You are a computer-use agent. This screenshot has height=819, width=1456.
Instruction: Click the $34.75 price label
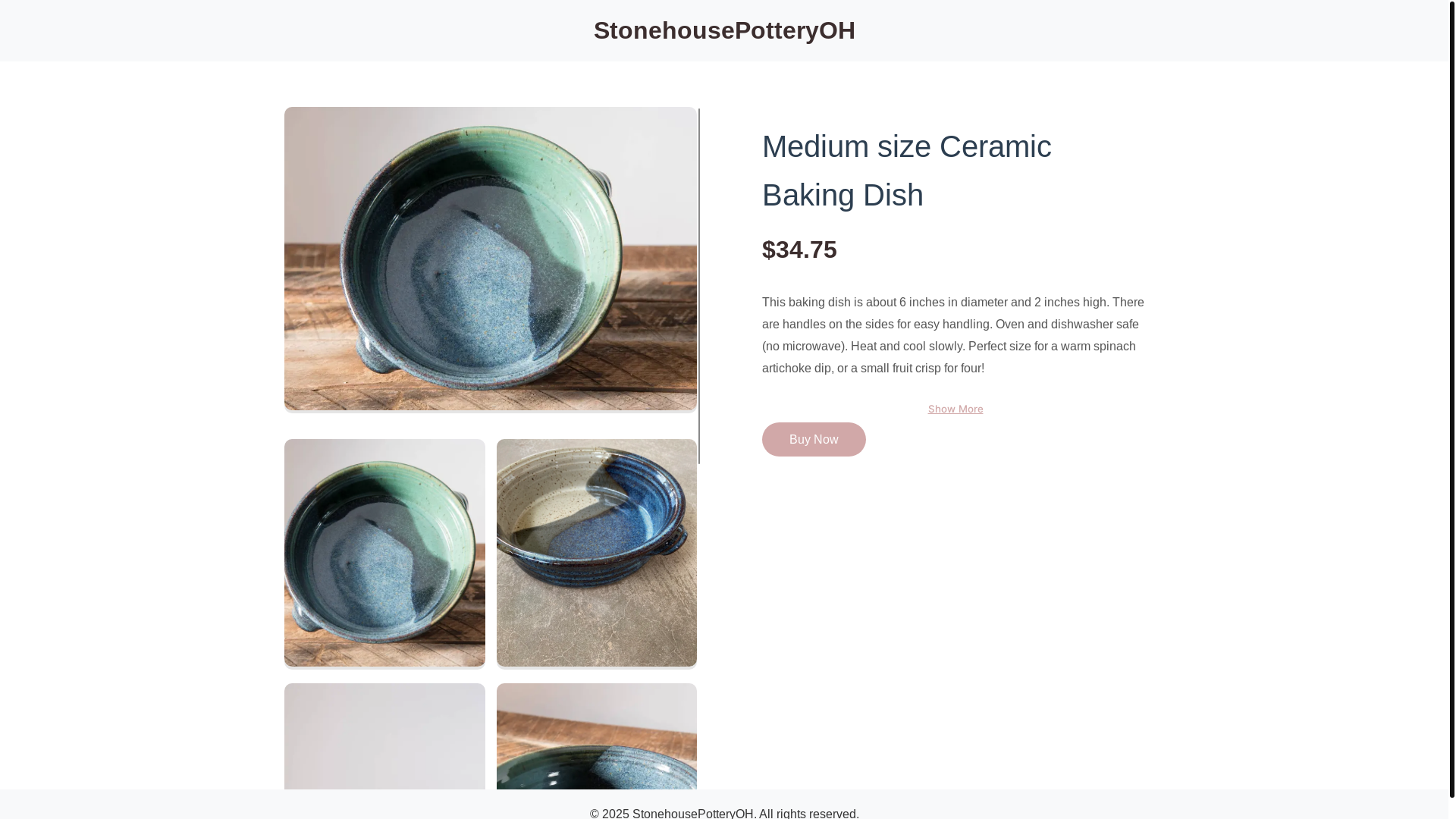click(799, 249)
